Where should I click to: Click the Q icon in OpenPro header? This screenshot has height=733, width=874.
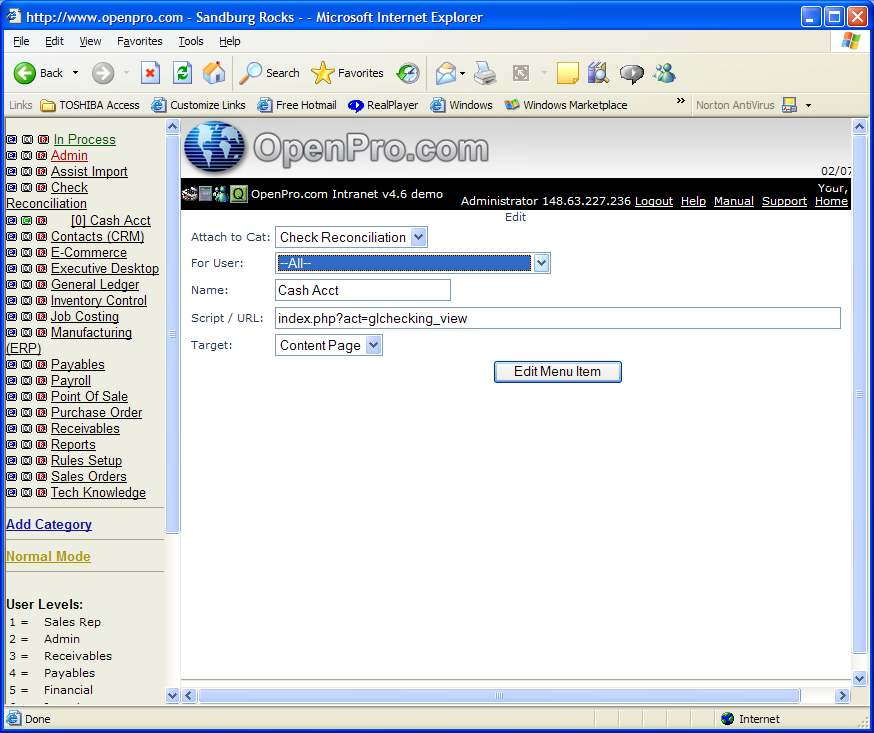pyautogui.click(x=239, y=194)
